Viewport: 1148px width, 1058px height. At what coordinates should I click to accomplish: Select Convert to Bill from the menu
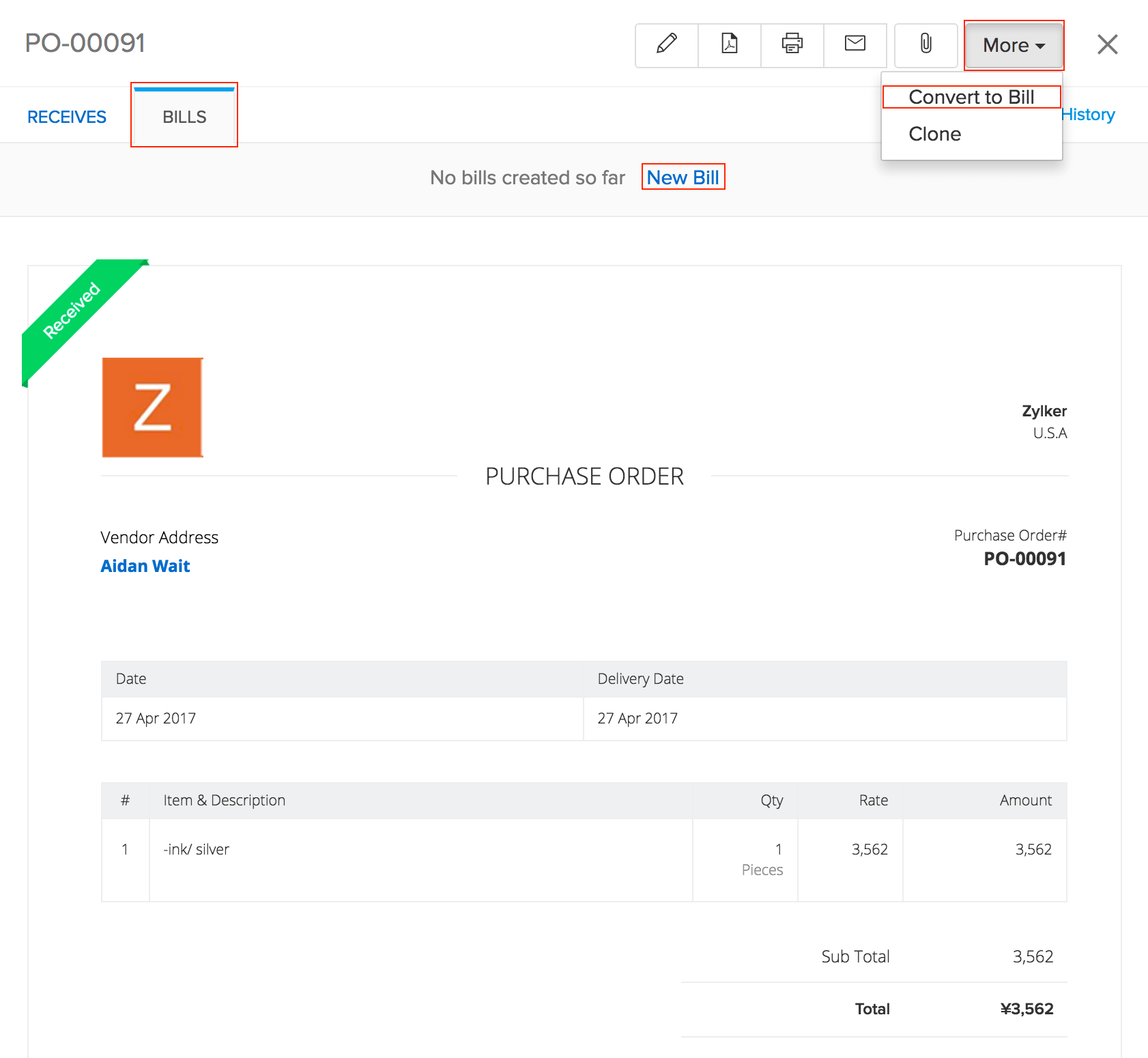(971, 96)
